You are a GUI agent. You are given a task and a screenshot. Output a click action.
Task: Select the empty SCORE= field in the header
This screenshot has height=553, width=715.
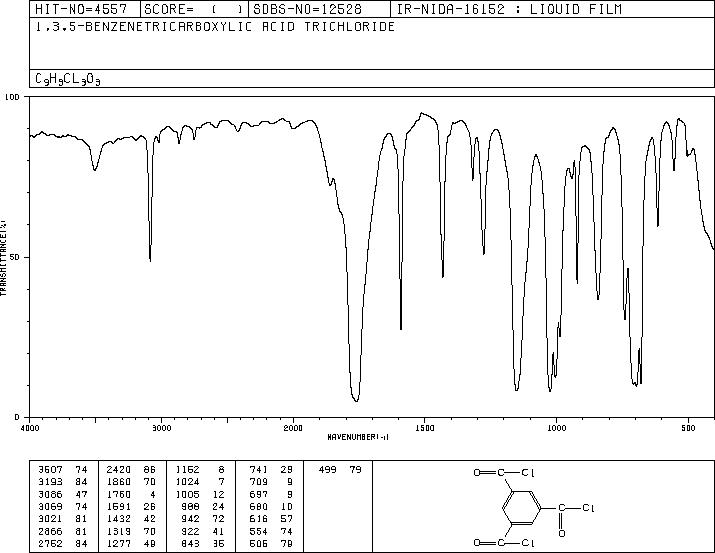pyautogui.click(x=194, y=9)
